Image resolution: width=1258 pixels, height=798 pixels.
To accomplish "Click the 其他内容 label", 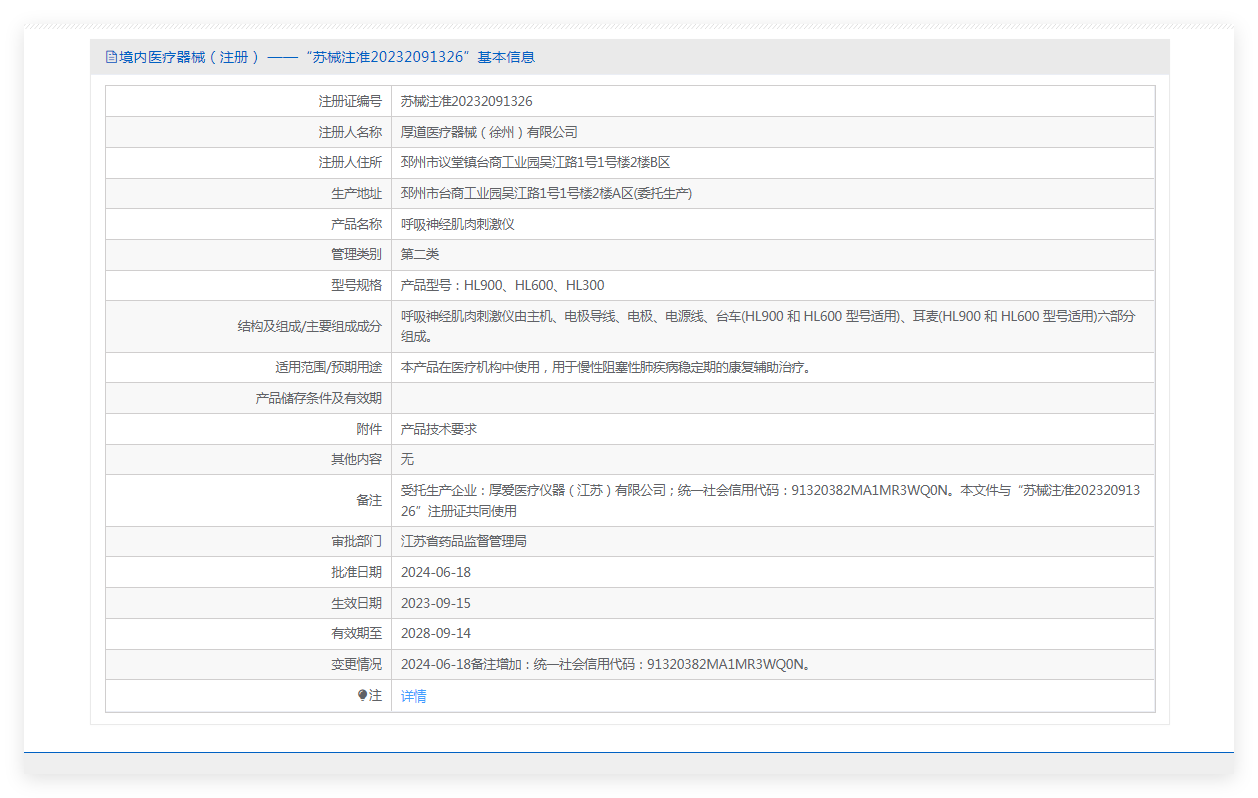I will pyautogui.click(x=357, y=459).
